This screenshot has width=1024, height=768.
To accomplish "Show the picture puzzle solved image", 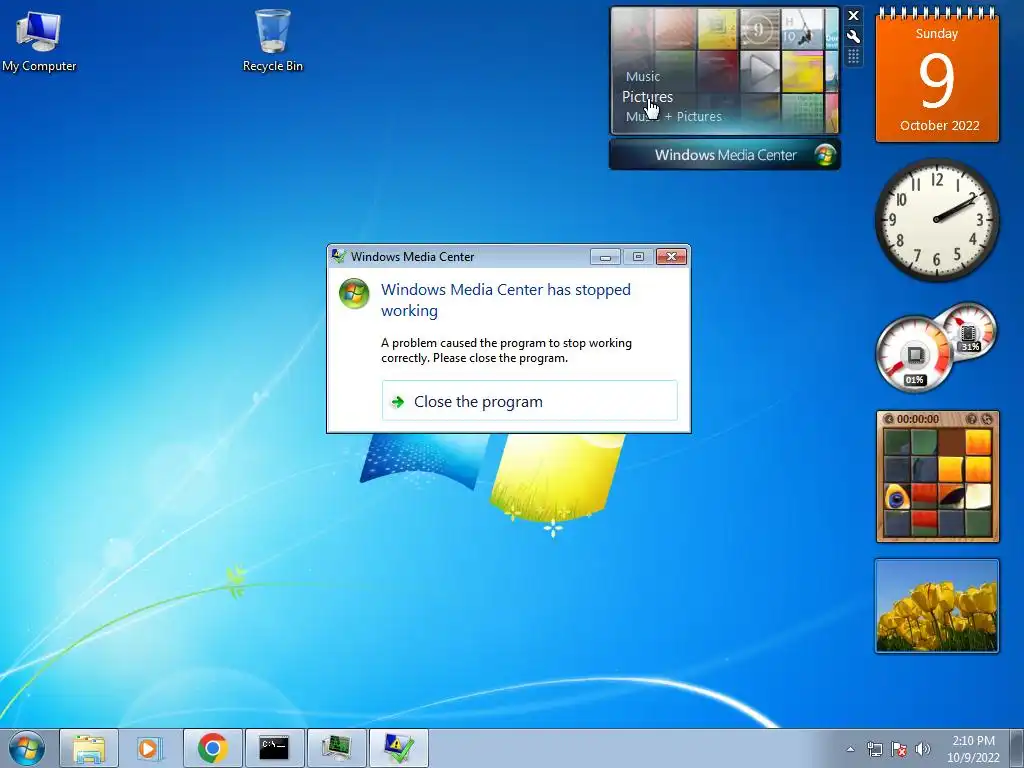I will 972,419.
